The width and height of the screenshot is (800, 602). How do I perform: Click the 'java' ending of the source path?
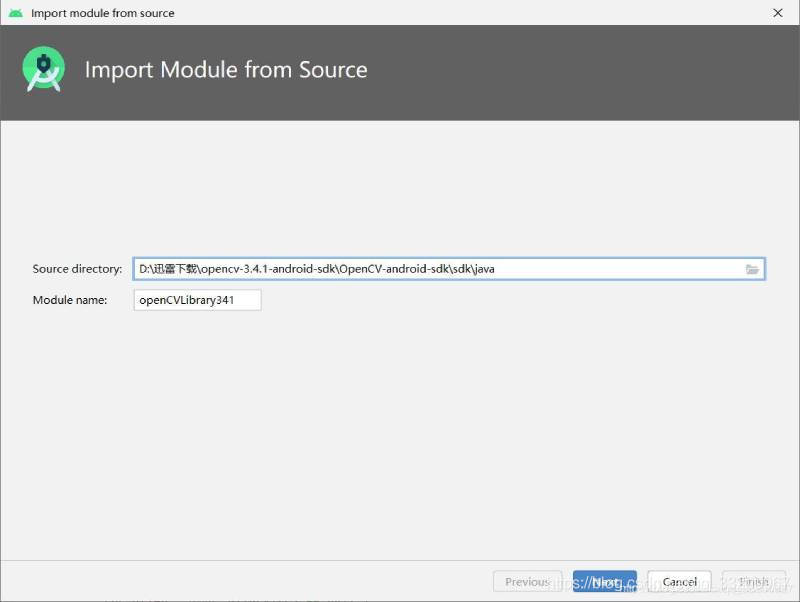click(x=484, y=269)
